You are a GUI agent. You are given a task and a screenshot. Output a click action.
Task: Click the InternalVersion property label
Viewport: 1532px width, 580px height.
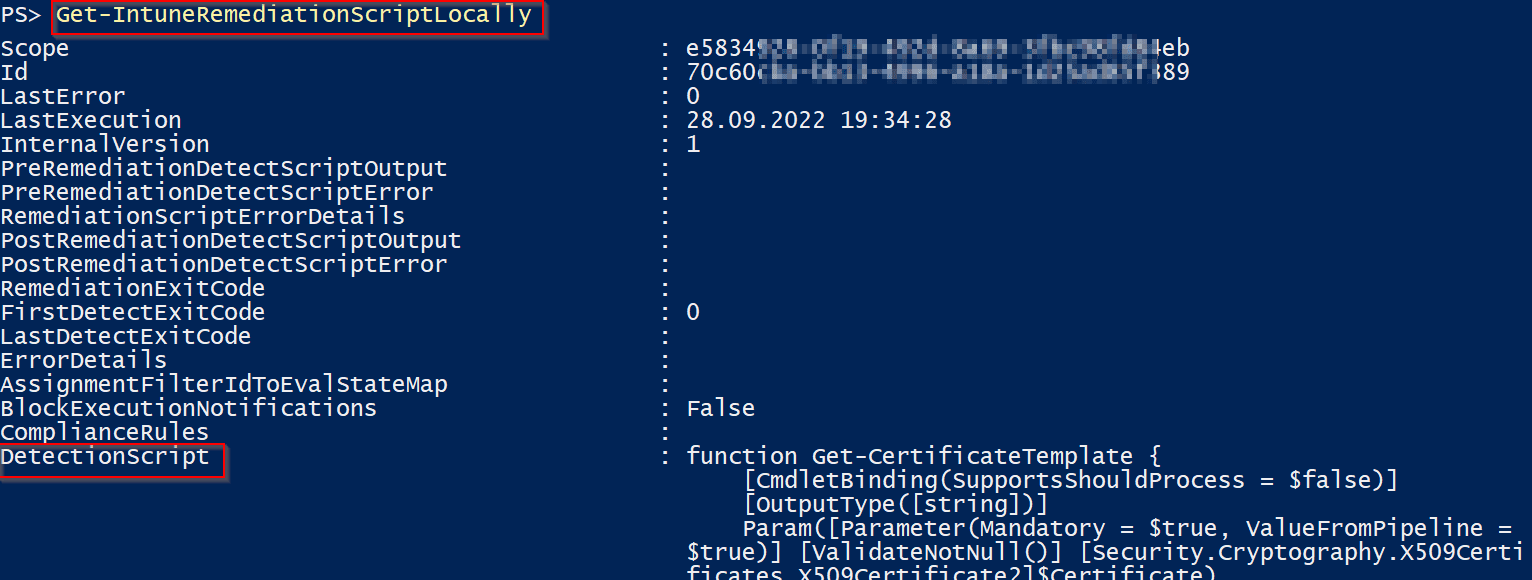tap(105, 144)
